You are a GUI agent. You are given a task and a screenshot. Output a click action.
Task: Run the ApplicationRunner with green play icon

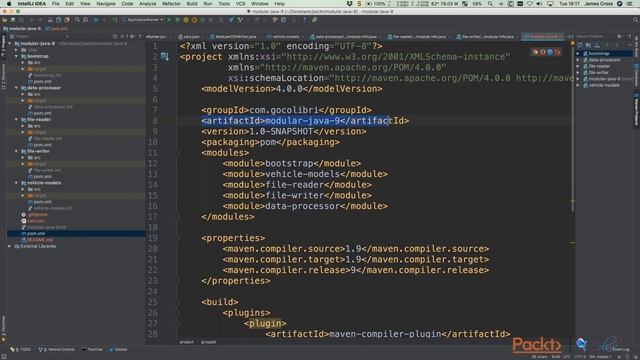[x=169, y=20]
